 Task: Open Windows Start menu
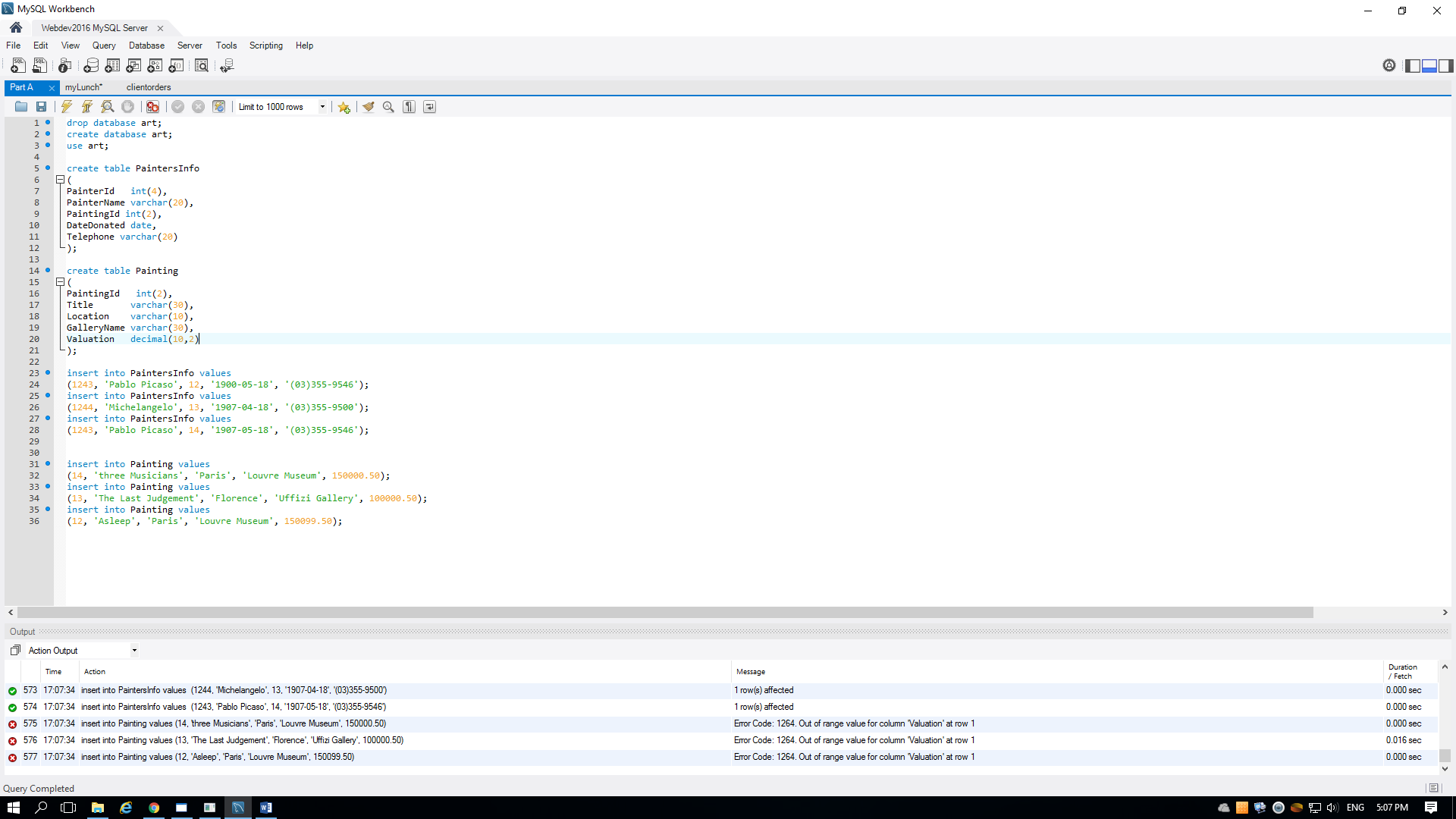pos(13,808)
